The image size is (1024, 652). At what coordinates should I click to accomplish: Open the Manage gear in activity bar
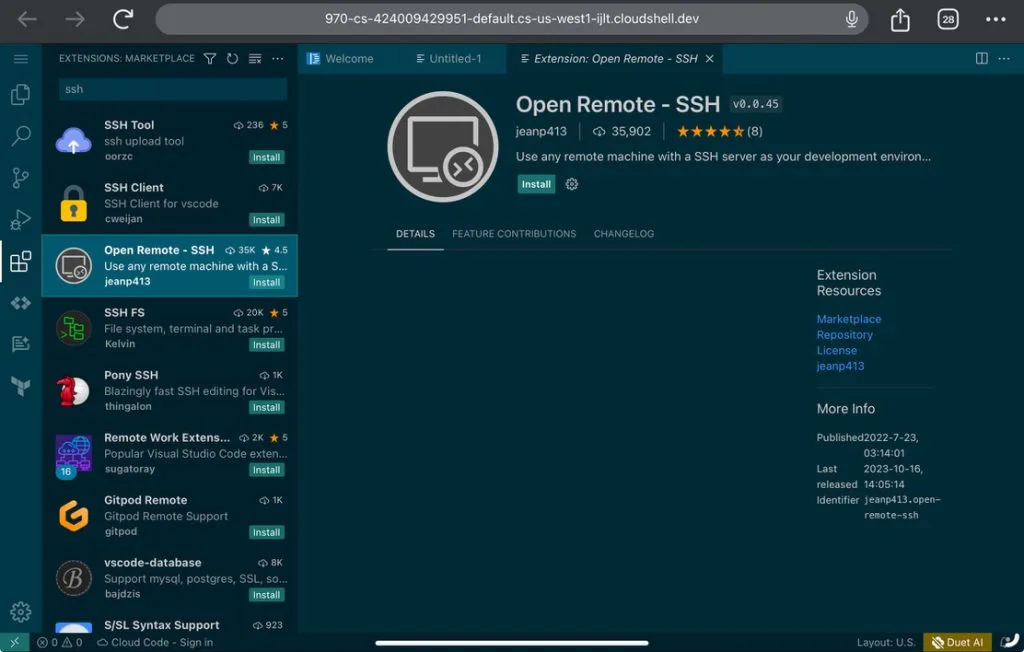point(20,612)
